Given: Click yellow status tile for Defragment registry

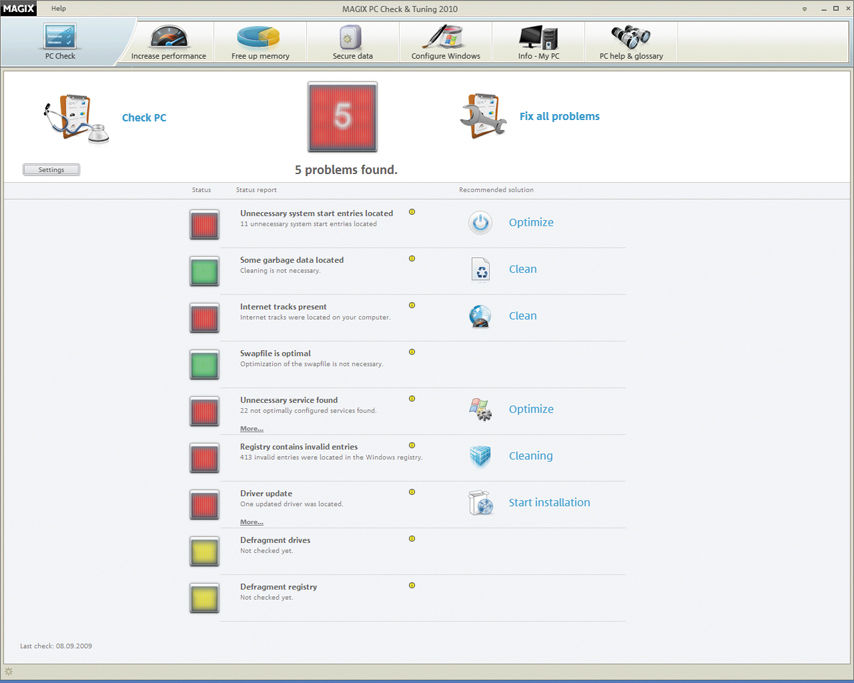Looking at the screenshot, I should 204,598.
